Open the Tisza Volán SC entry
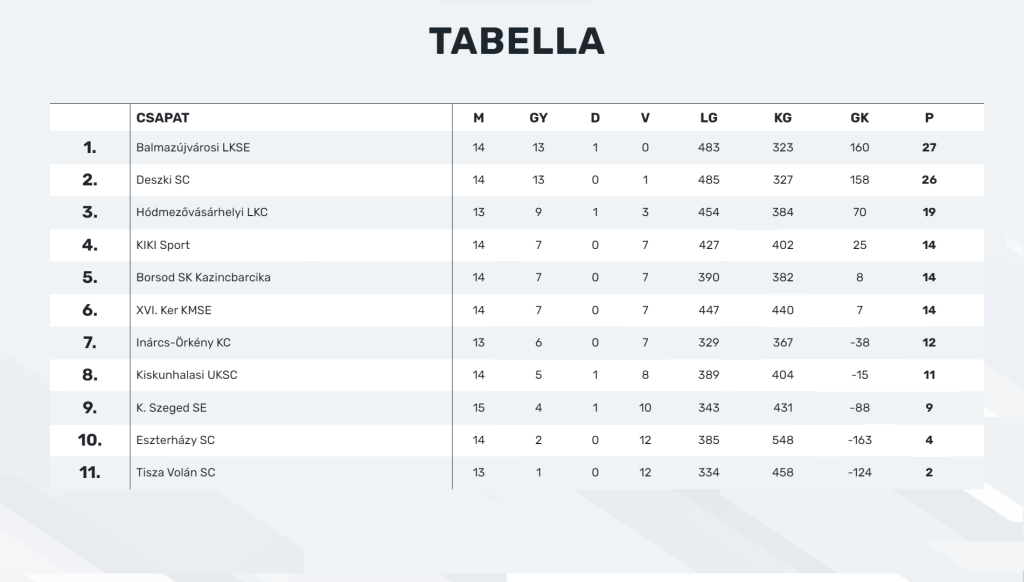The width and height of the screenshot is (1024, 582). (175, 473)
